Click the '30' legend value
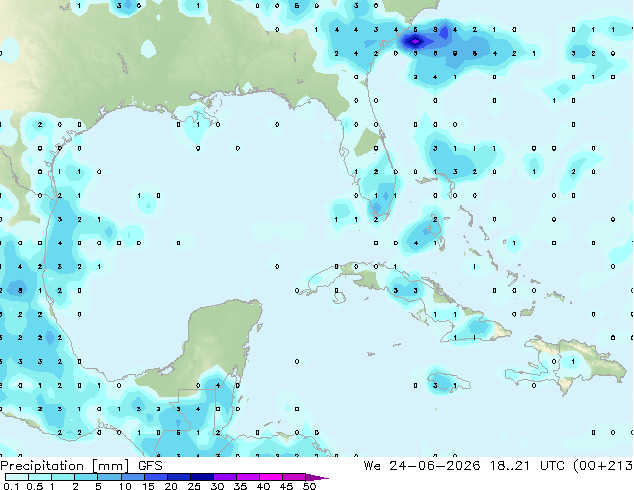This screenshot has width=634, height=490. click(217, 486)
